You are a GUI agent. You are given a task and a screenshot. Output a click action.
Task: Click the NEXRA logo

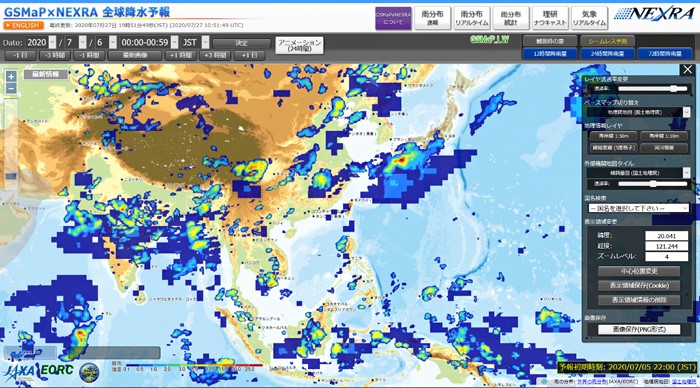[655, 14]
